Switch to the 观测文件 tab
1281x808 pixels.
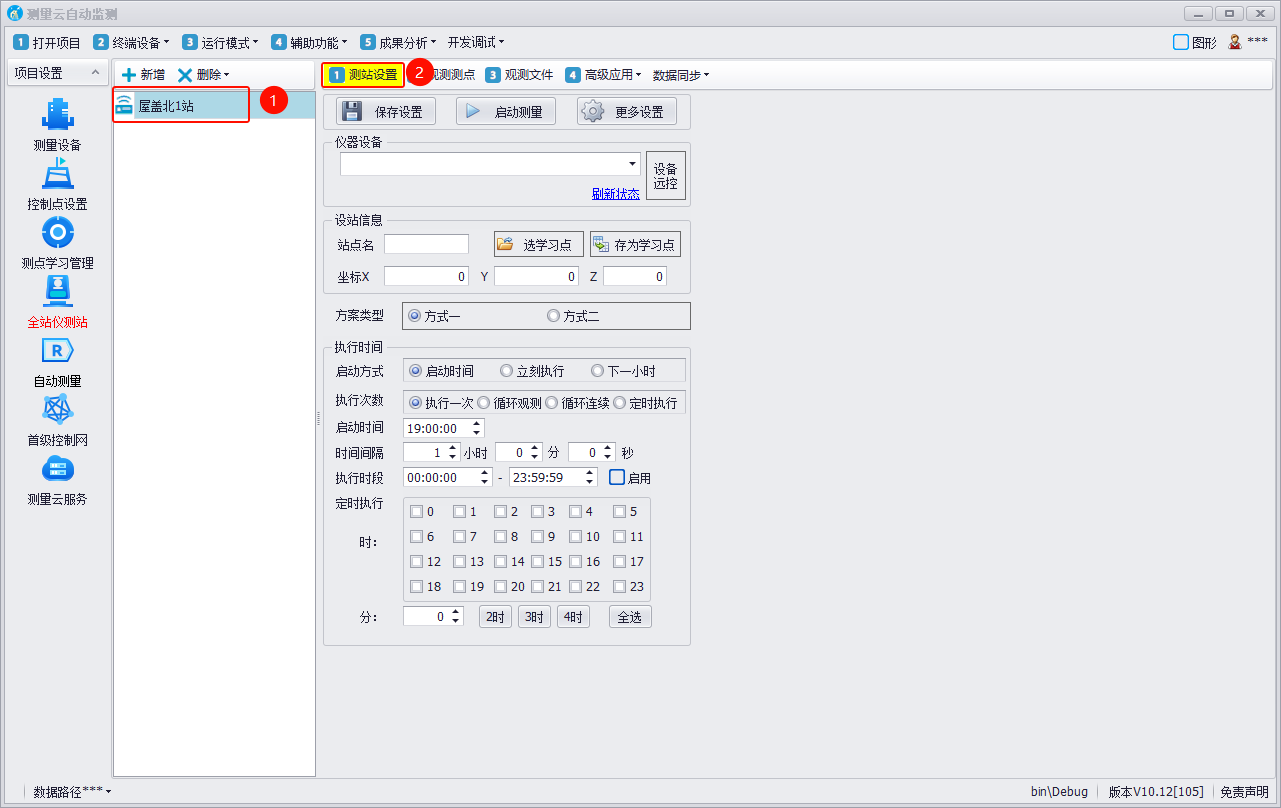[519, 75]
